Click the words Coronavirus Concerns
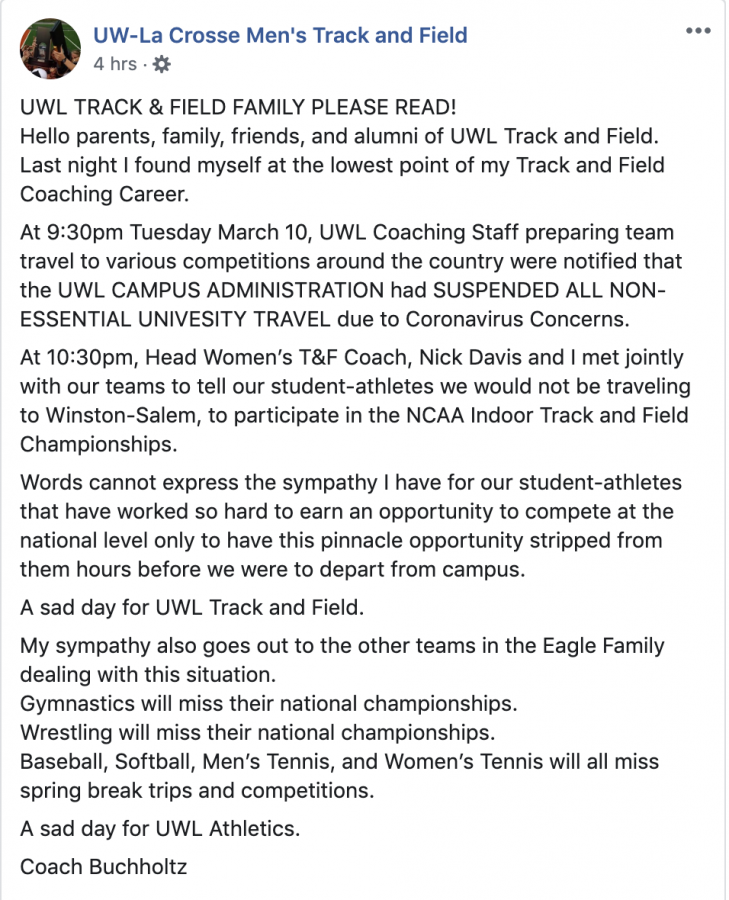This screenshot has height=900, width=729. tap(517, 319)
